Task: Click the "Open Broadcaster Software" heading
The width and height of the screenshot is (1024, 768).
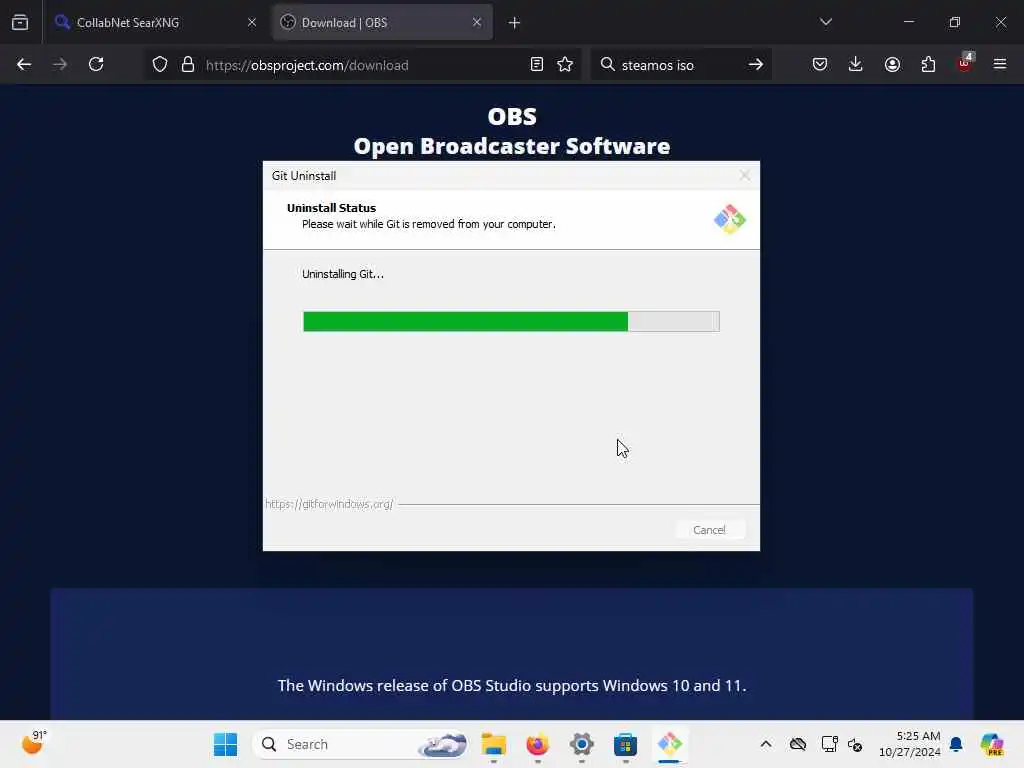Action: pos(512,146)
